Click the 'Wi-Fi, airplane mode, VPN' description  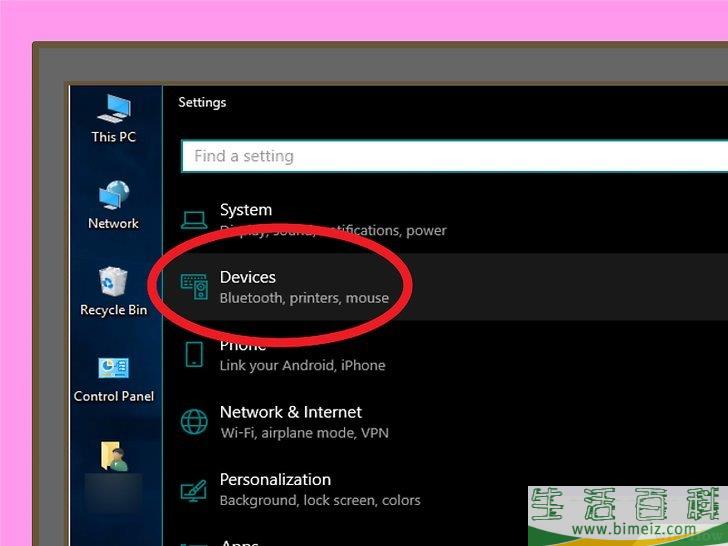click(x=305, y=433)
